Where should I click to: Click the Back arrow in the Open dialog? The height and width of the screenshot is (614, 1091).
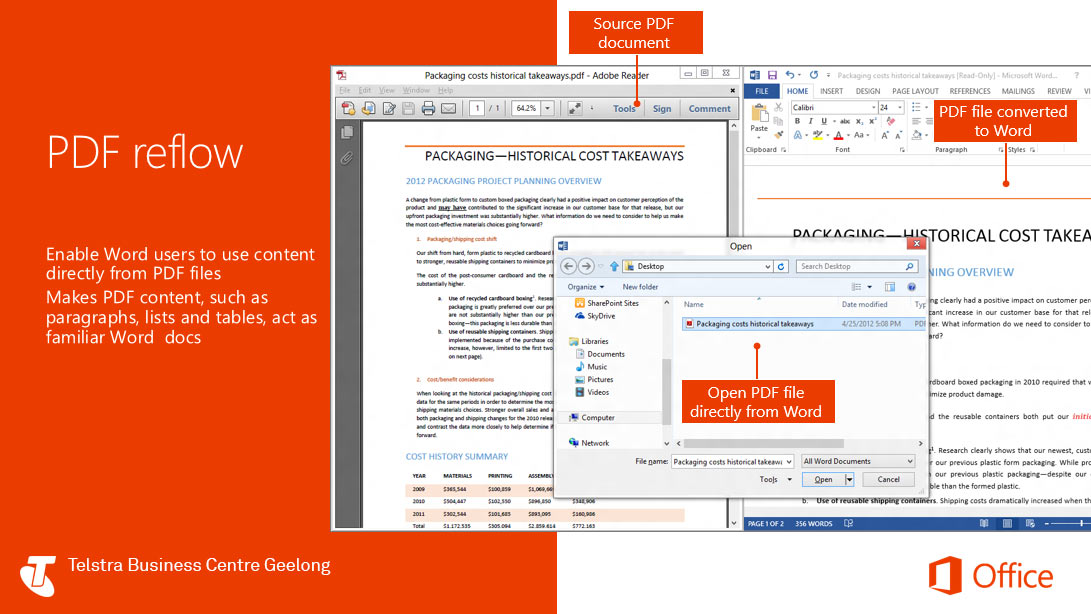(x=568, y=266)
